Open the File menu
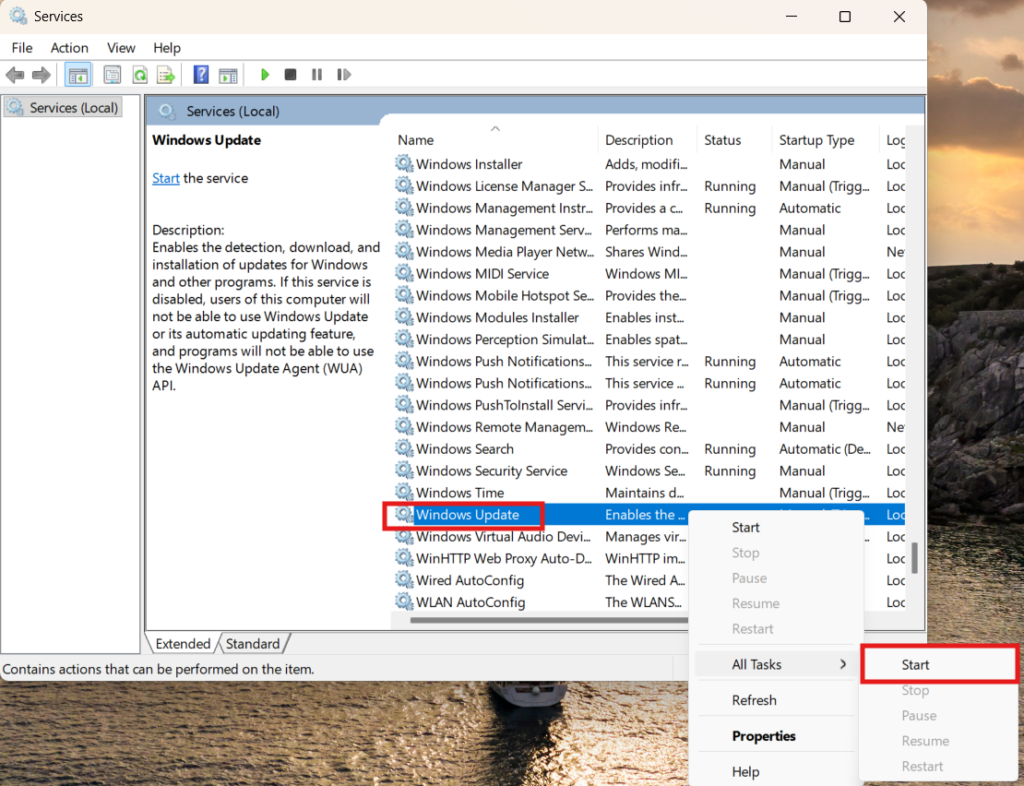The height and width of the screenshot is (786, 1024). (22, 48)
